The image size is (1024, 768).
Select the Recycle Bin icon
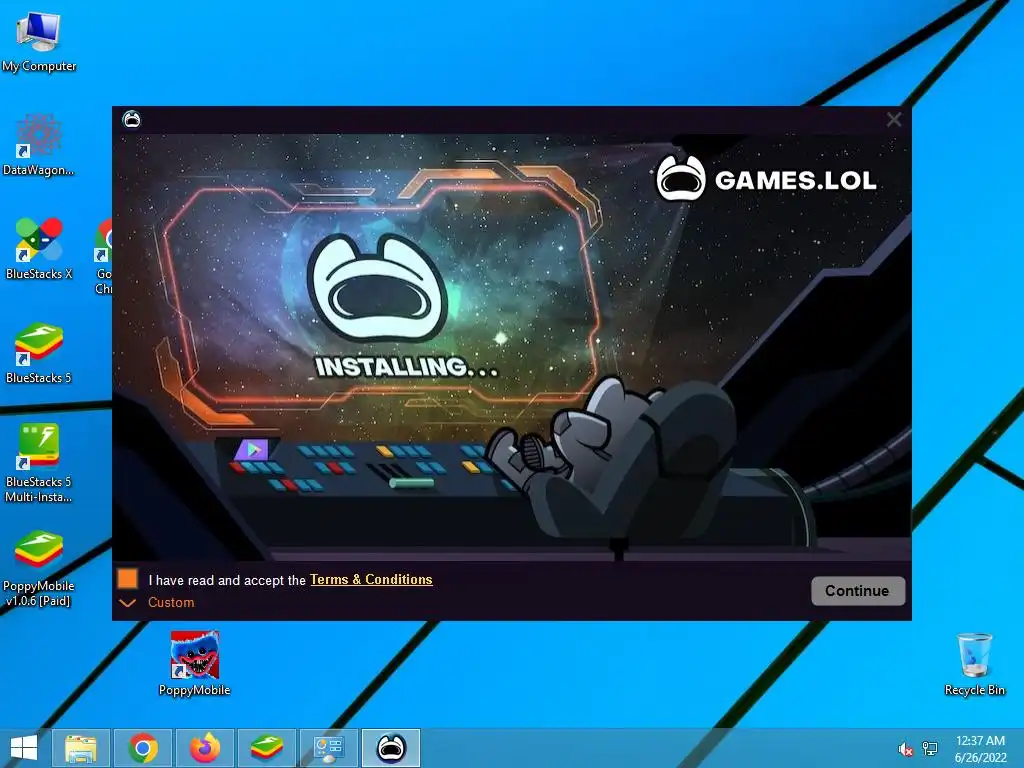(x=974, y=664)
